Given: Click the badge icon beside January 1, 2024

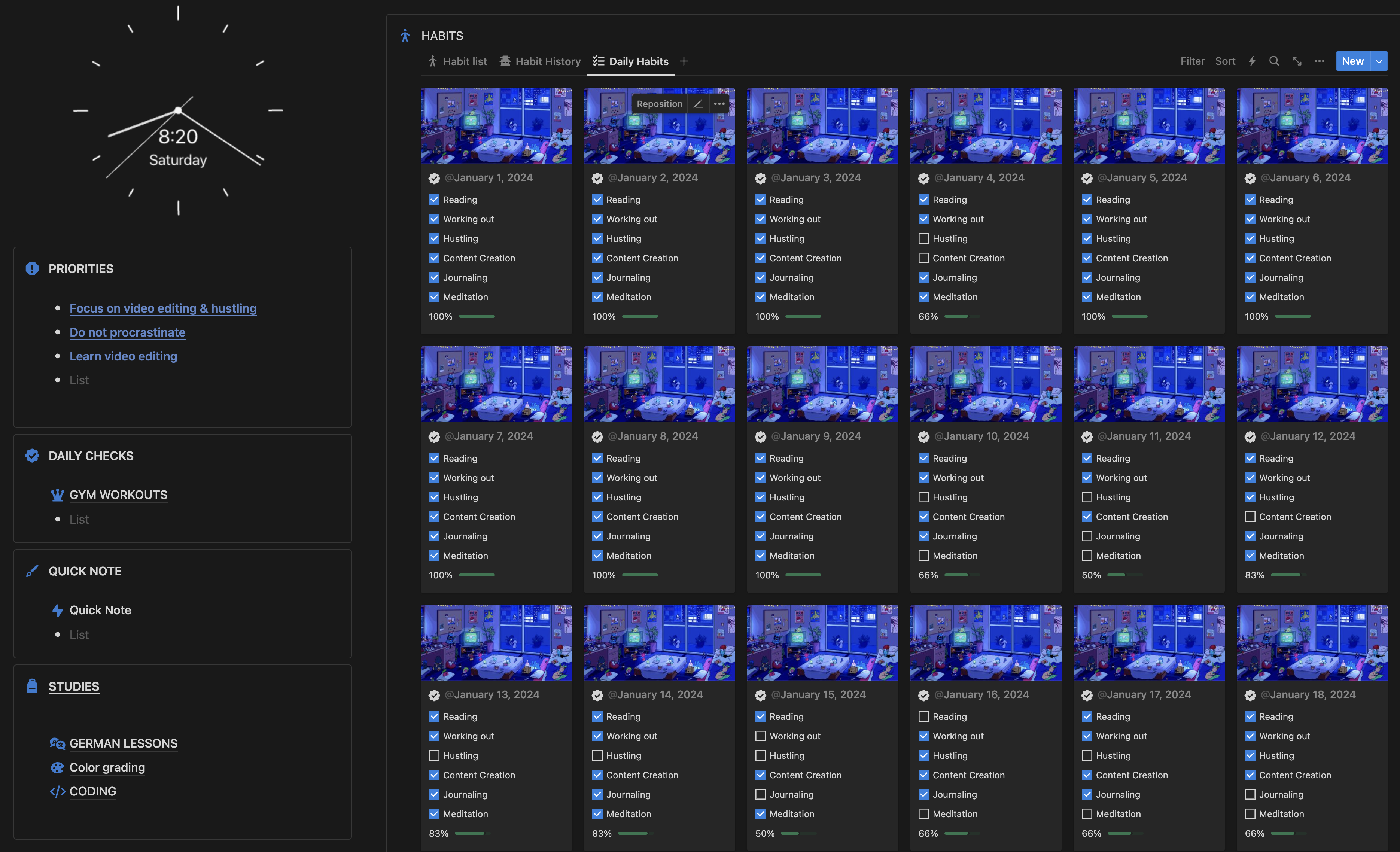Looking at the screenshot, I should tap(434, 178).
